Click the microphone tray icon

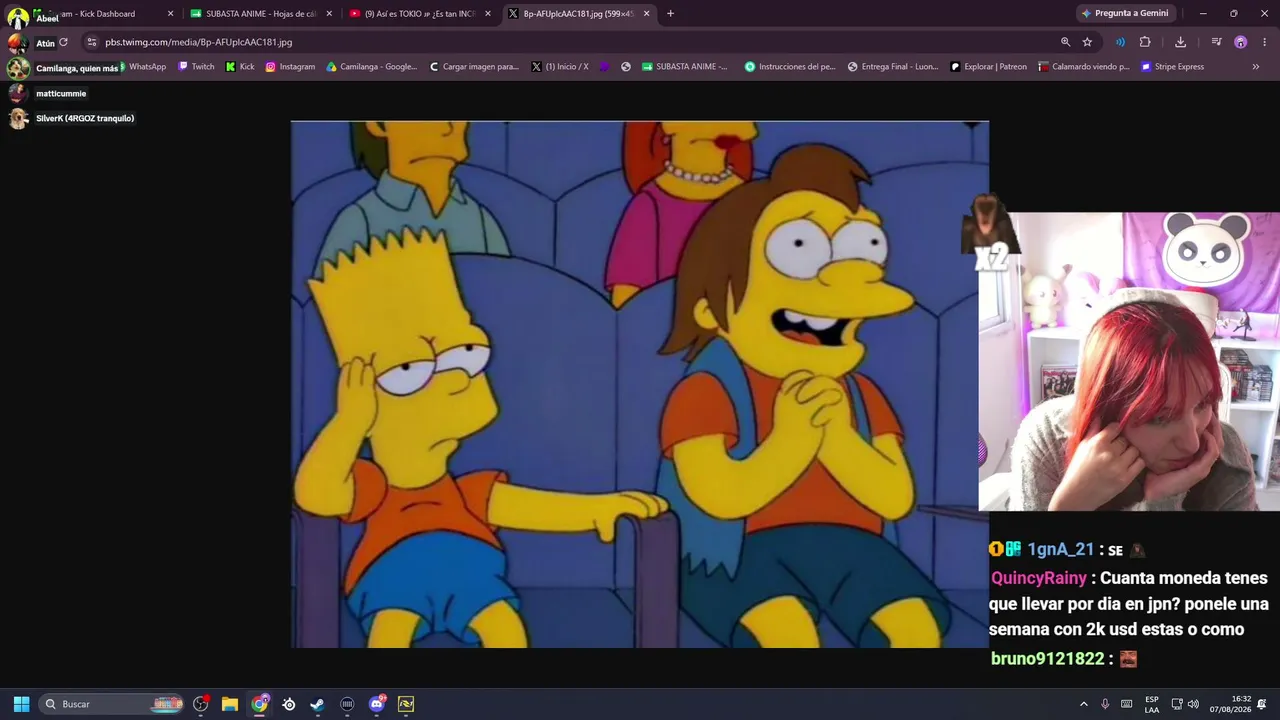[x=1105, y=704]
